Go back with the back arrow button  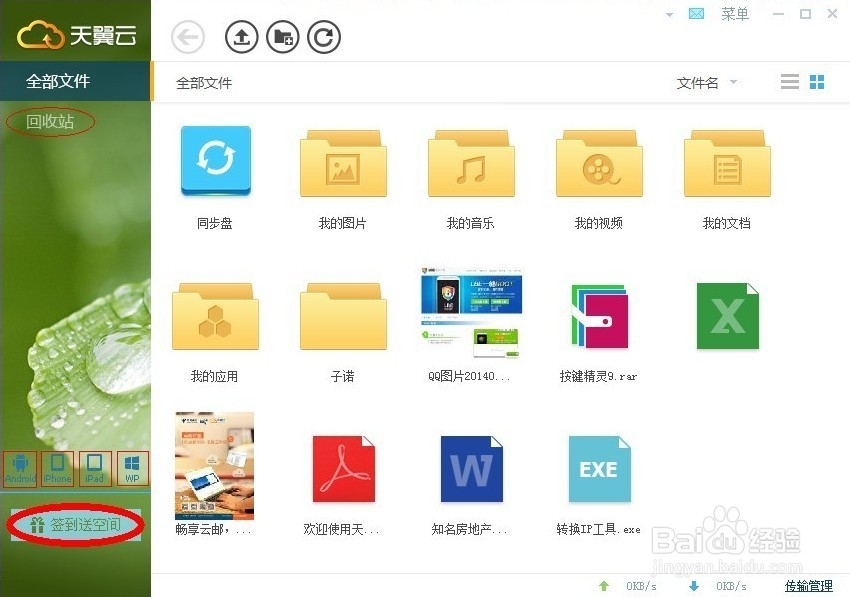[x=188, y=37]
